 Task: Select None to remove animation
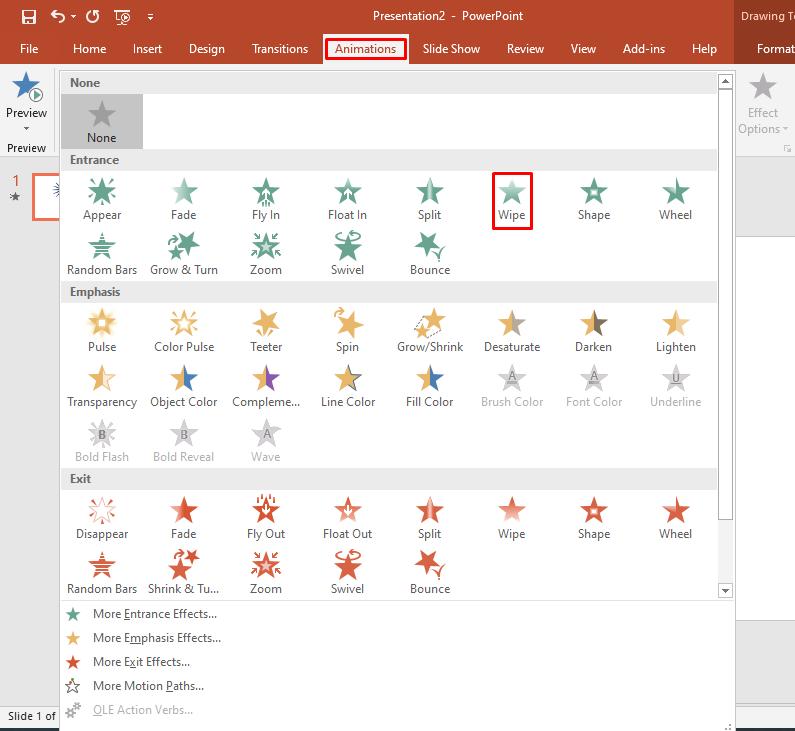tap(102, 122)
